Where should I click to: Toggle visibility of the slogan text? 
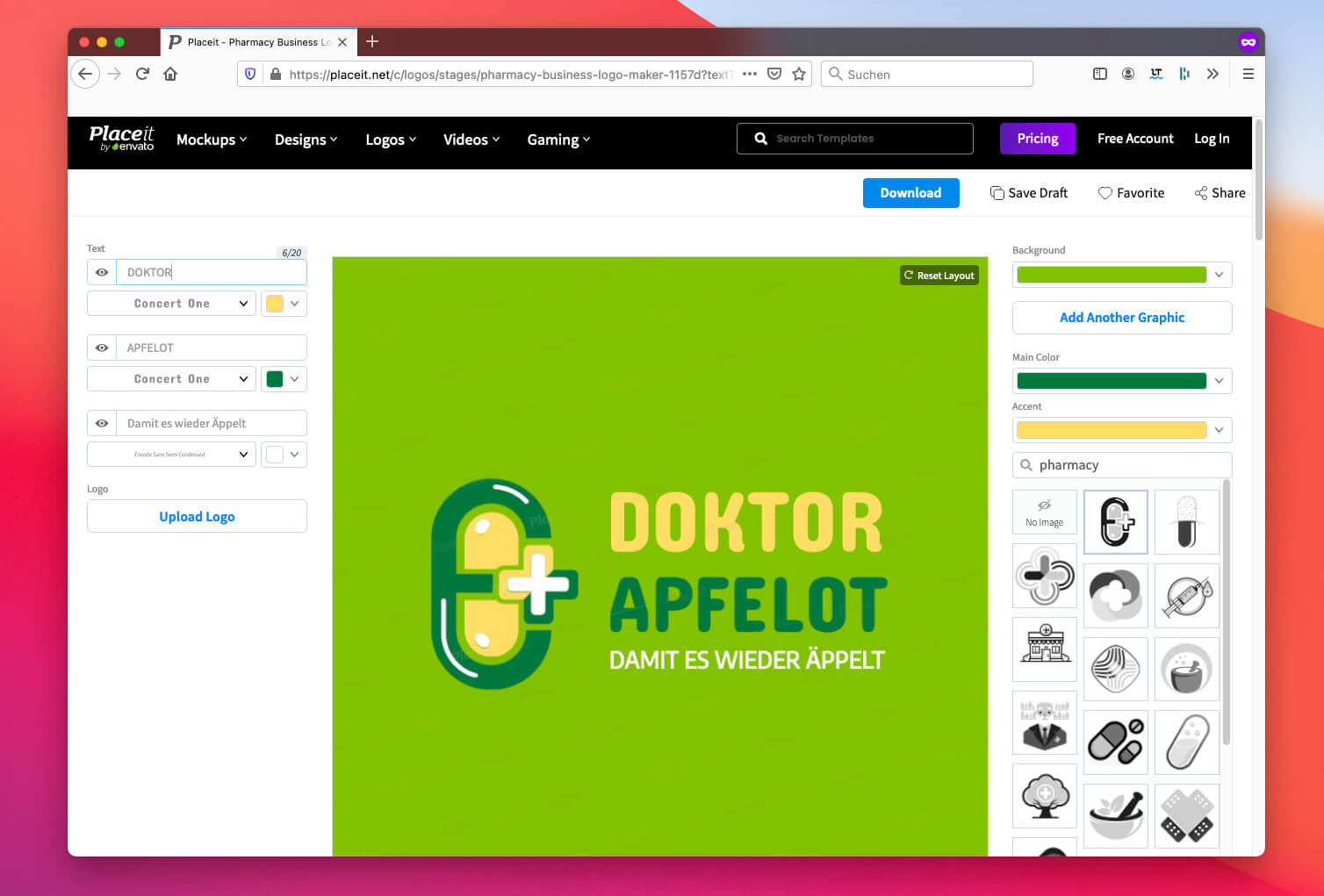pyautogui.click(x=102, y=424)
